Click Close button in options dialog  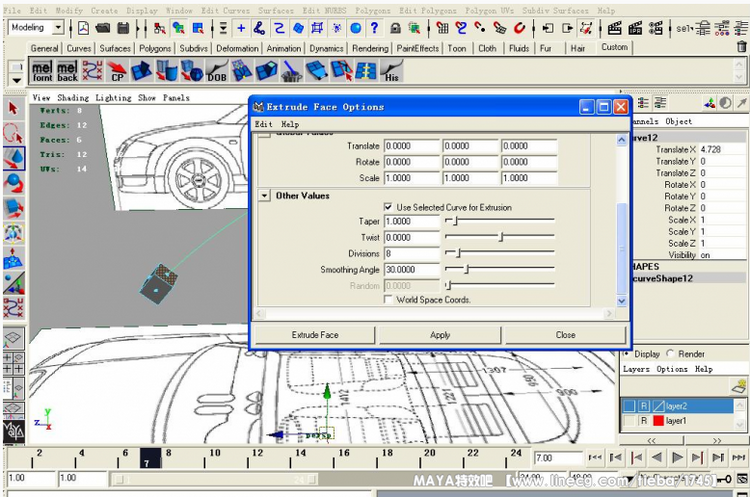pos(565,335)
